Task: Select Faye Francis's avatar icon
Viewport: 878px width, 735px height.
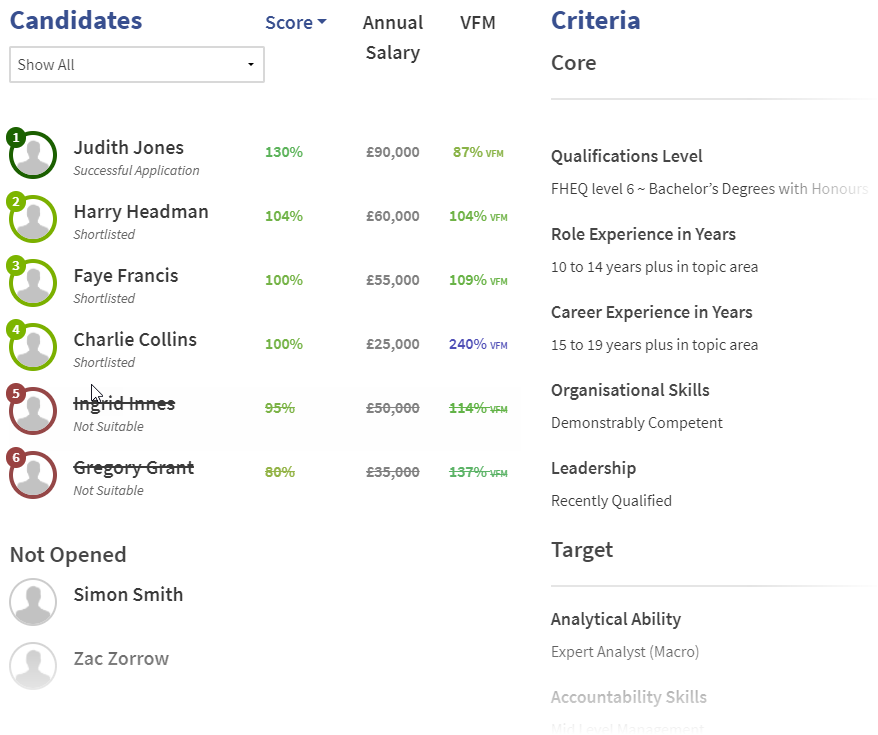Action: (34, 283)
